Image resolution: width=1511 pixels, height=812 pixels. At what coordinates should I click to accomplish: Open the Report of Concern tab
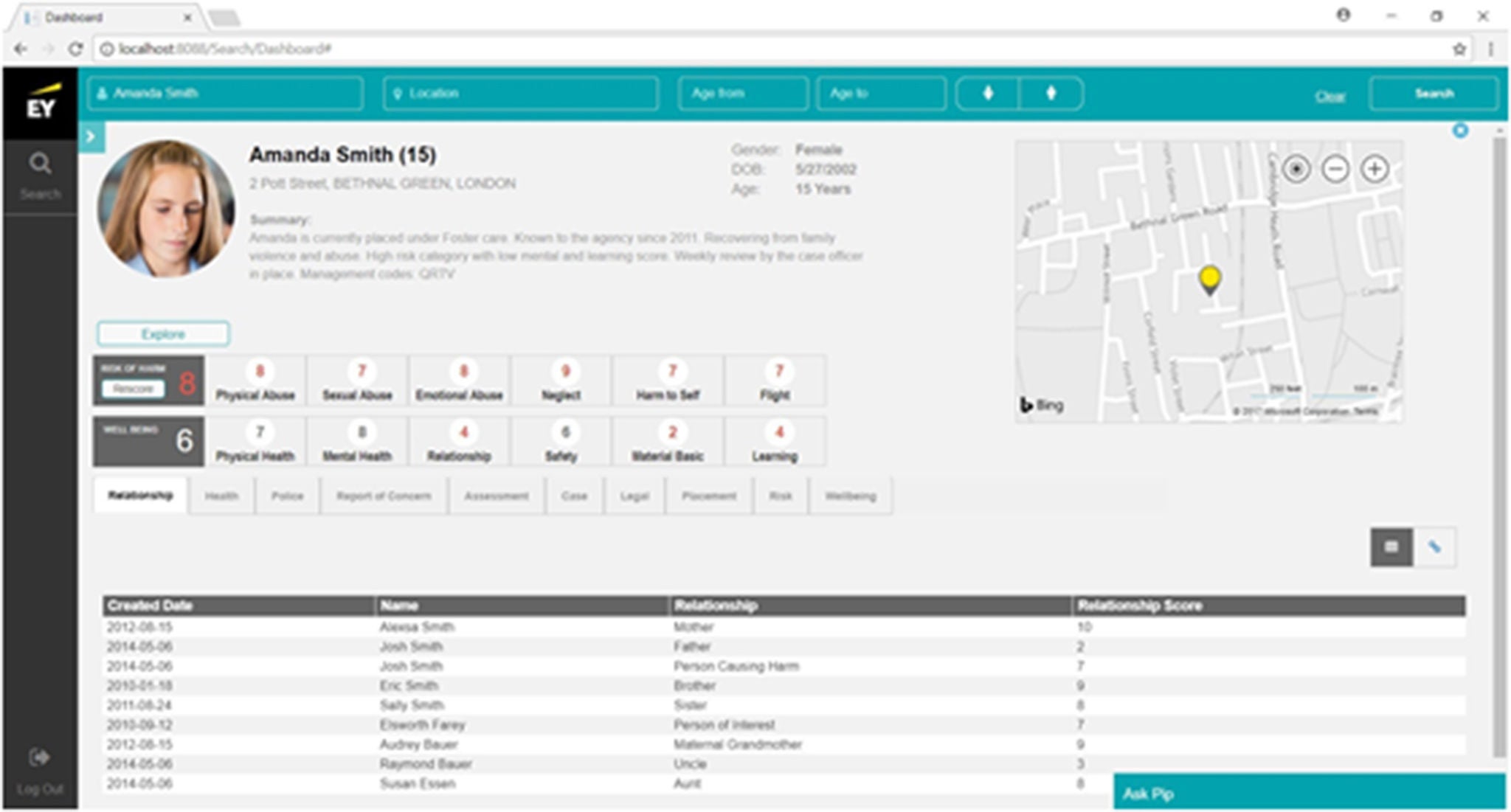click(384, 496)
